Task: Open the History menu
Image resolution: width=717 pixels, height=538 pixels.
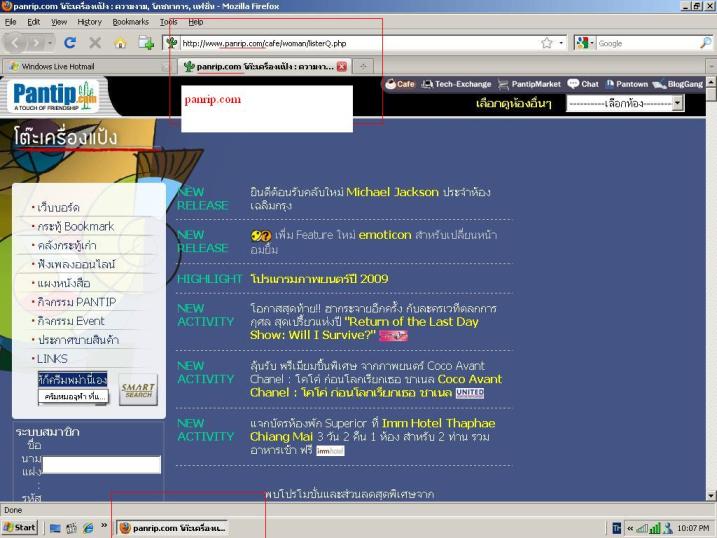Action: coord(89,21)
